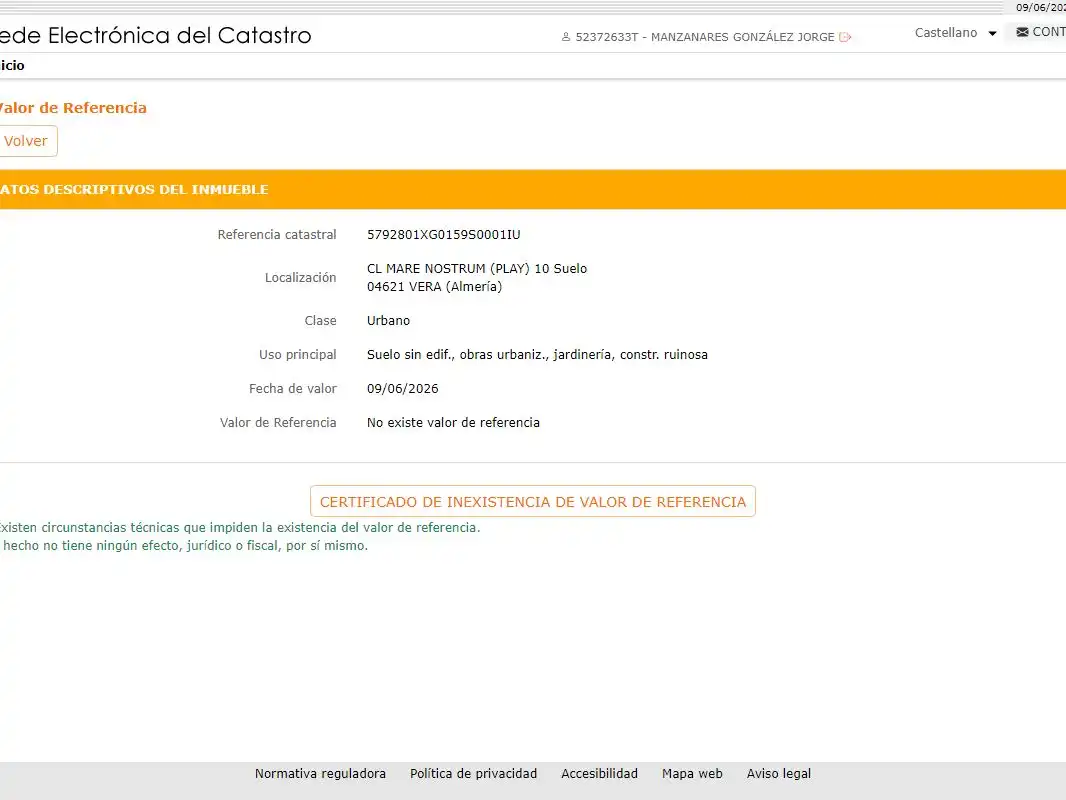Click the text 04621 VERA (Almería)

click(x=434, y=286)
